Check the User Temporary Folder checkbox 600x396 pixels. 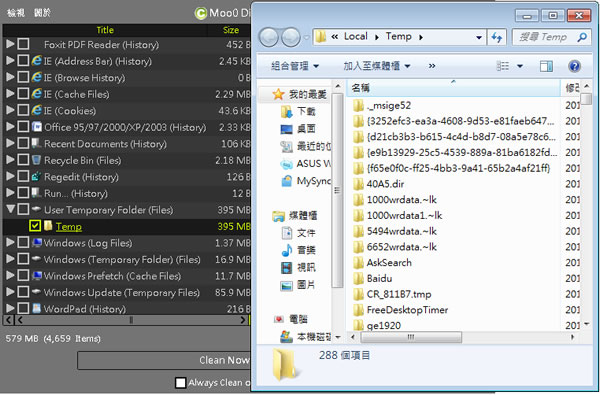click(23, 209)
